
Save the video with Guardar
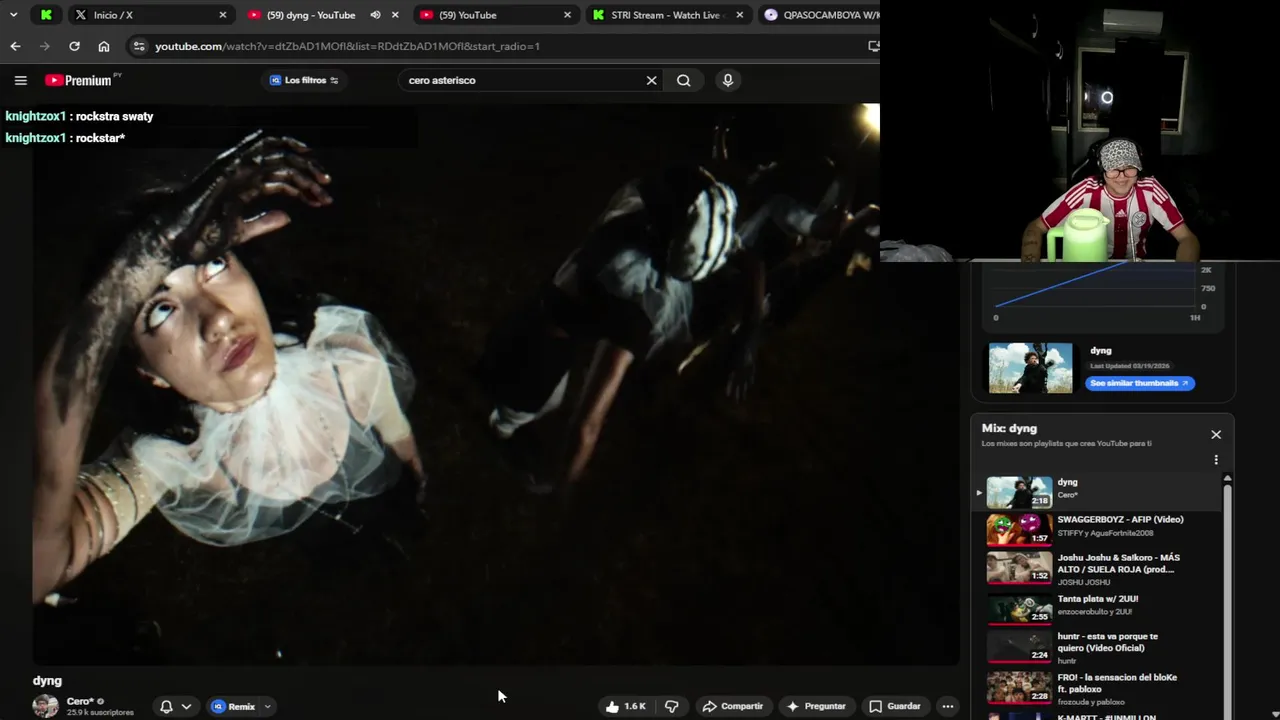tap(894, 706)
